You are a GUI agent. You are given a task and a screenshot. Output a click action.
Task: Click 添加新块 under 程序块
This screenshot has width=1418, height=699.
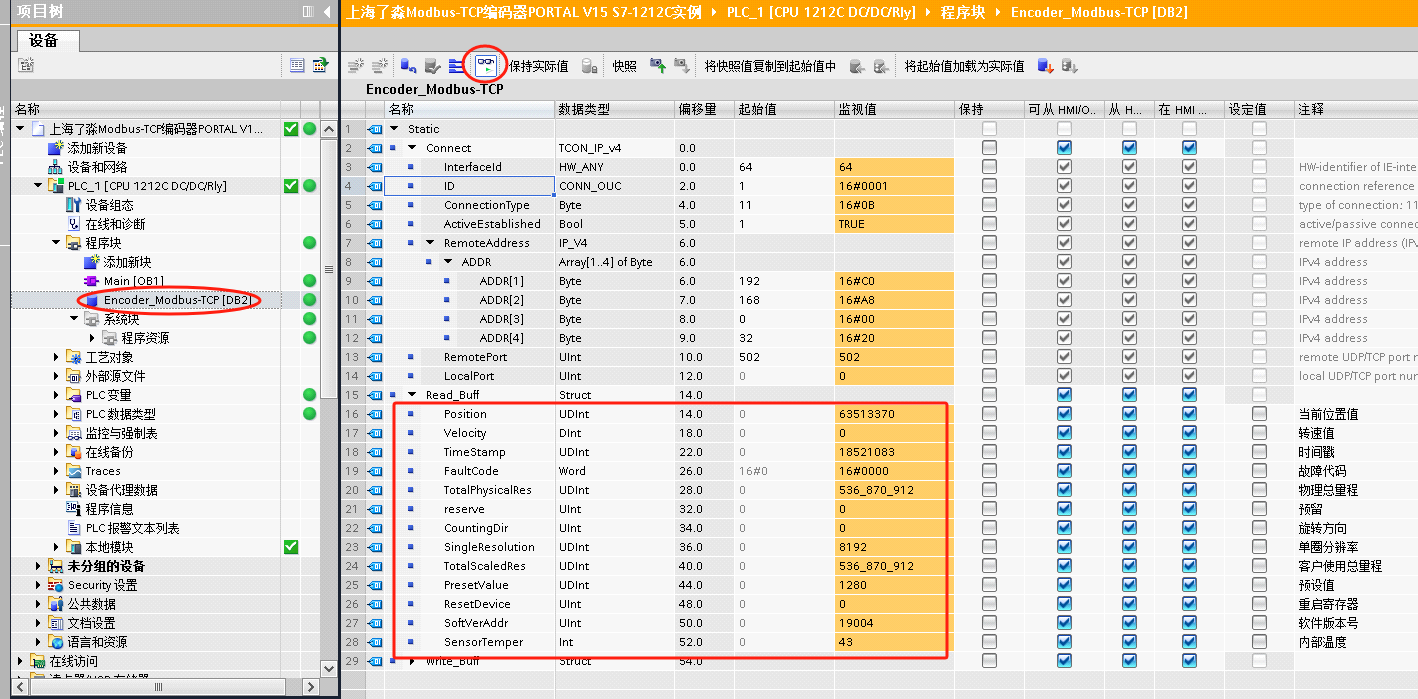(128, 262)
